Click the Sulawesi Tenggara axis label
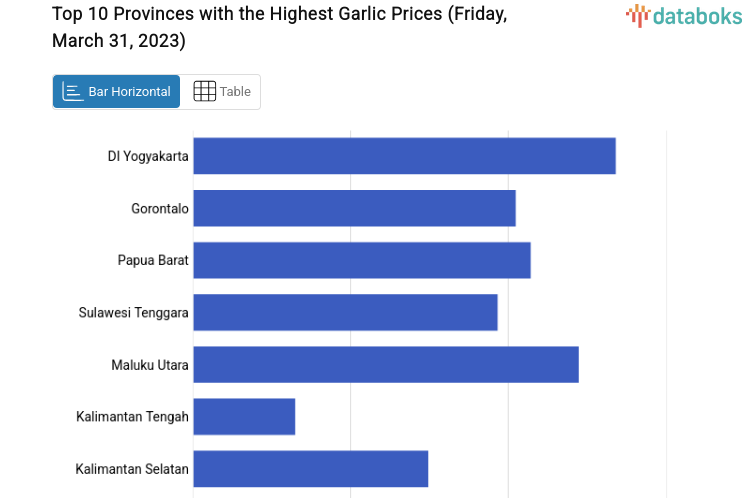 pos(134,312)
